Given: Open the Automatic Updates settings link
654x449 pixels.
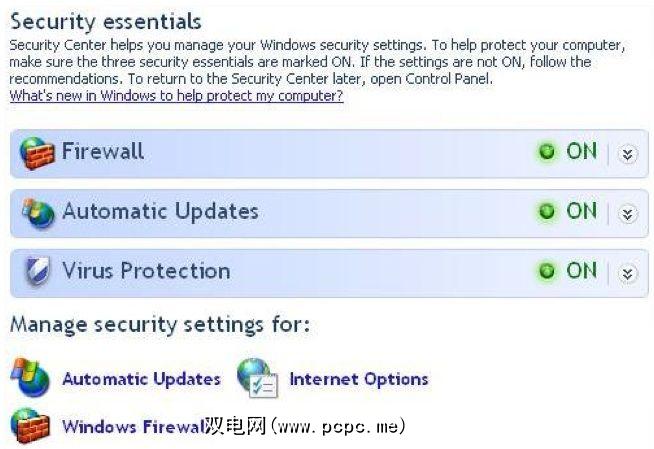Looking at the screenshot, I should pos(141,379).
